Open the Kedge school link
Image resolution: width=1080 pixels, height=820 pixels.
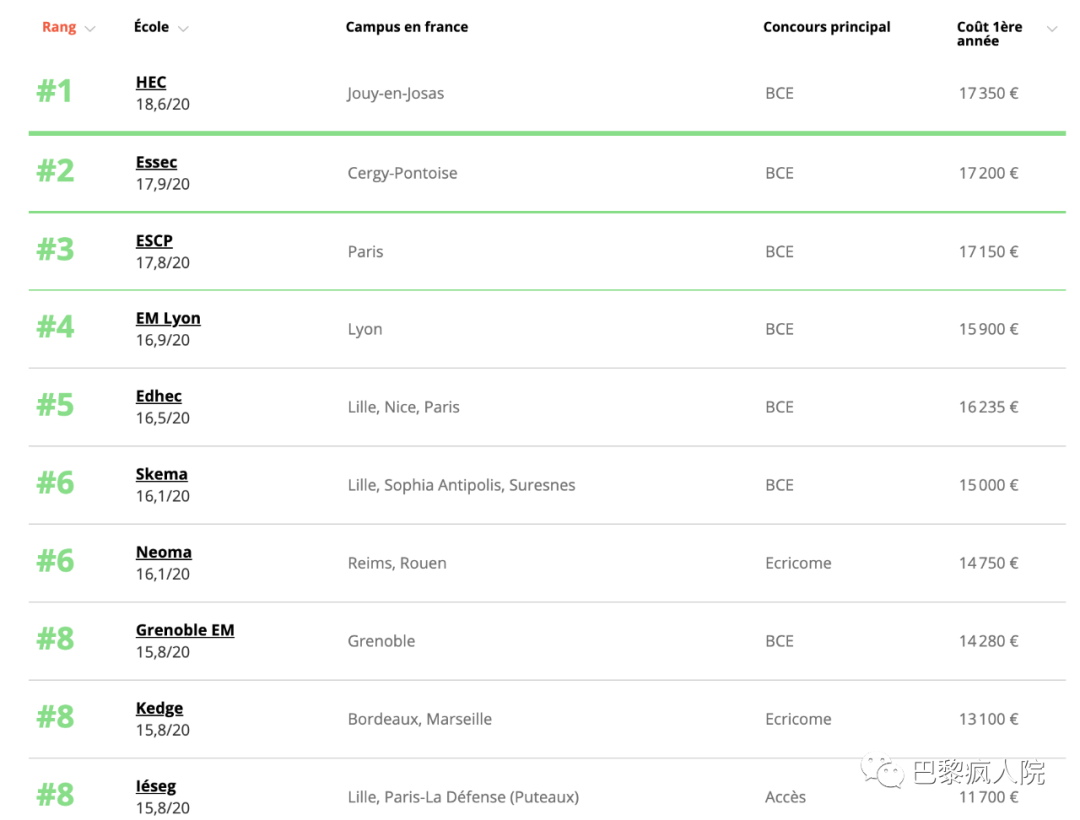click(x=159, y=708)
